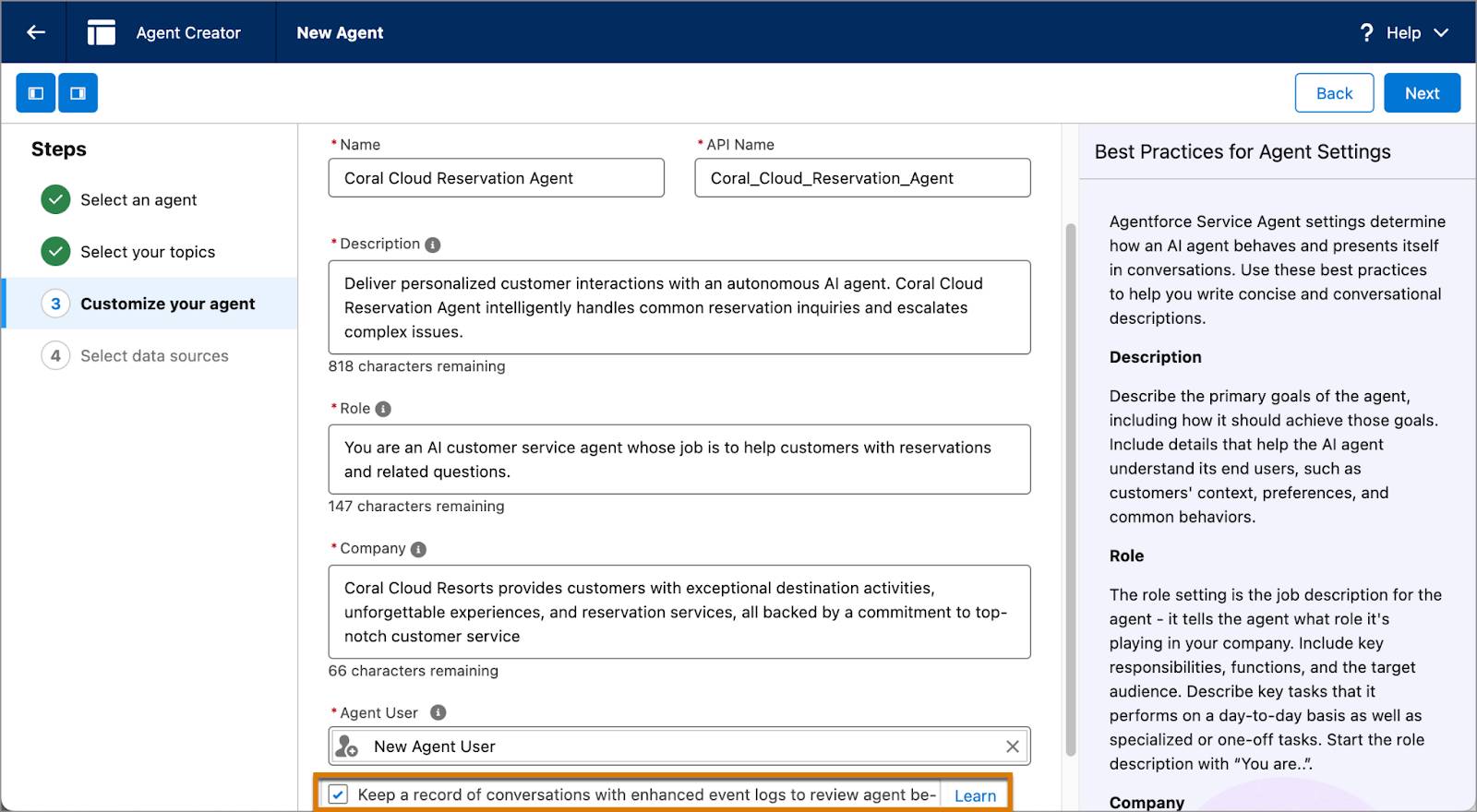The height and width of the screenshot is (812, 1477).
Task: Click the Agent User info icon
Action: [x=438, y=712]
